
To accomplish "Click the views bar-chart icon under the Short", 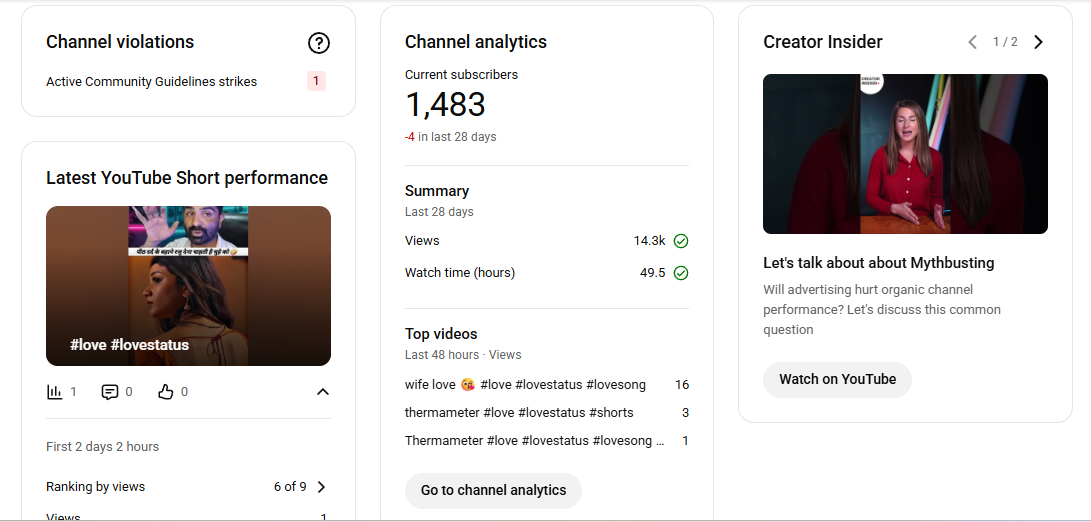I will pos(54,392).
